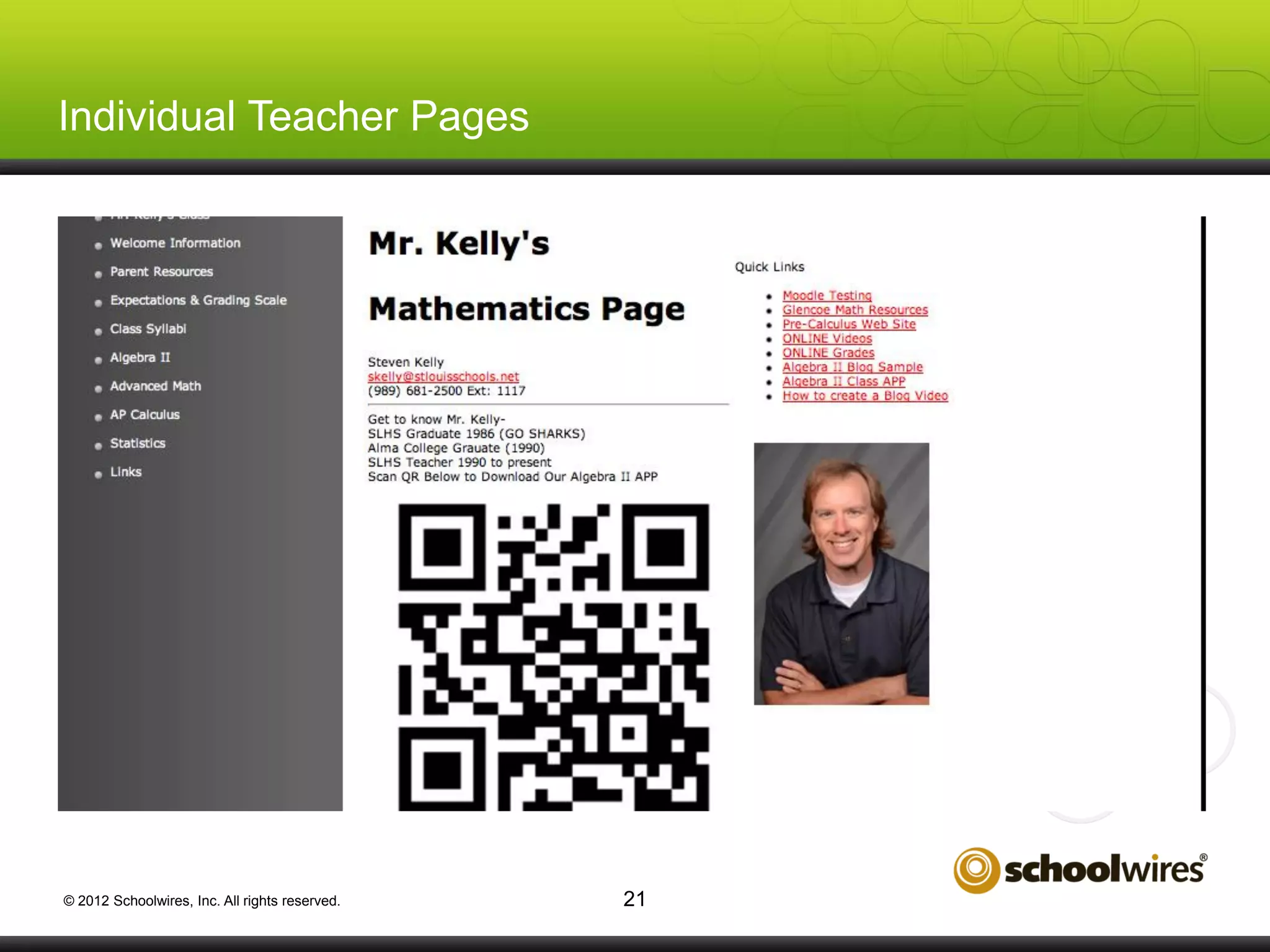The width and height of the screenshot is (1270, 952).
Task: Click the slide number 21
Action: pyautogui.click(x=634, y=899)
